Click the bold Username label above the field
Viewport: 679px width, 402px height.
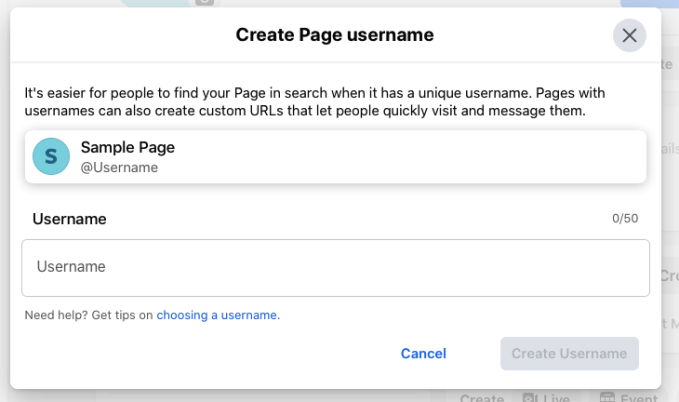(69, 219)
